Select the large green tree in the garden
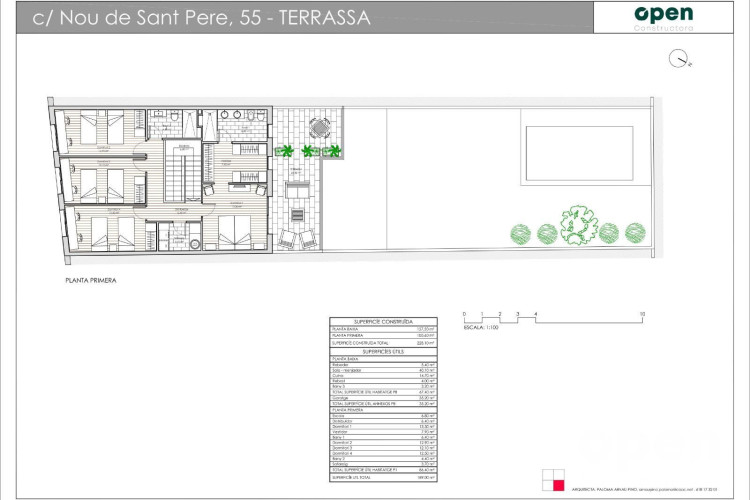Image resolution: width=750 pixels, height=500 pixels. [x=578, y=223]
